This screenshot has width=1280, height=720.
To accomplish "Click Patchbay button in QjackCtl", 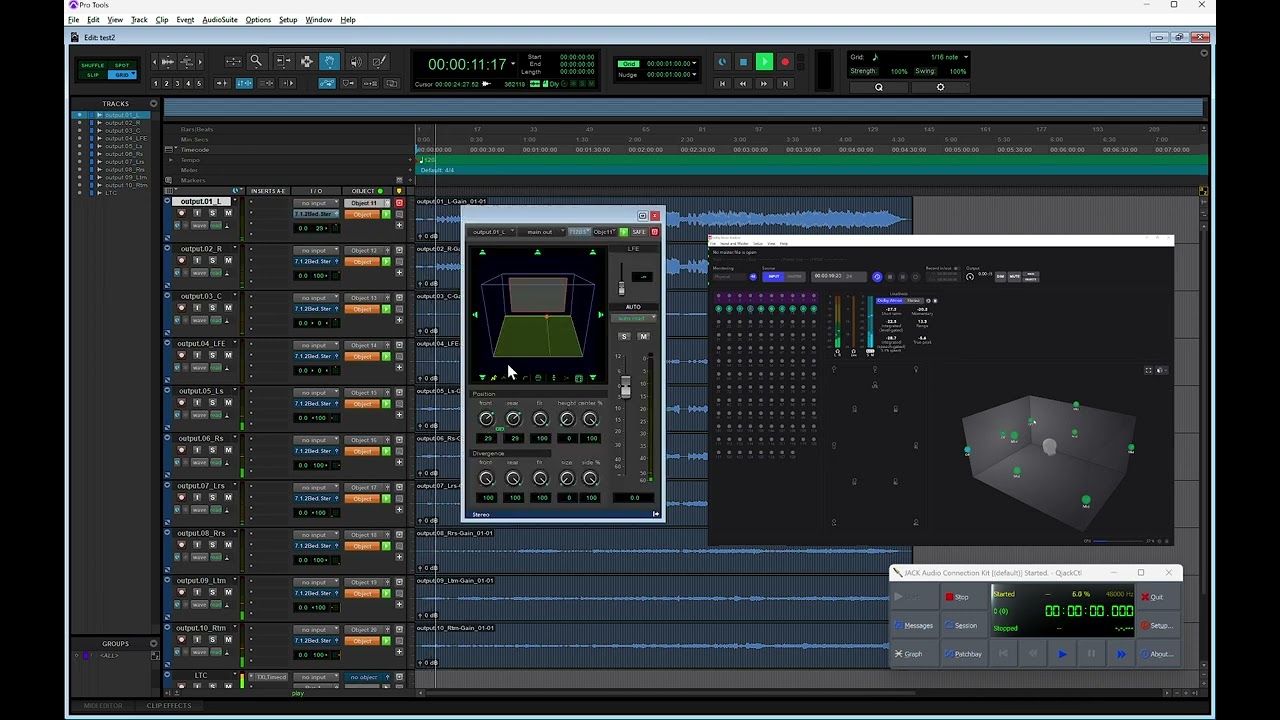I will pyautogui.click(x=964, y=654).
